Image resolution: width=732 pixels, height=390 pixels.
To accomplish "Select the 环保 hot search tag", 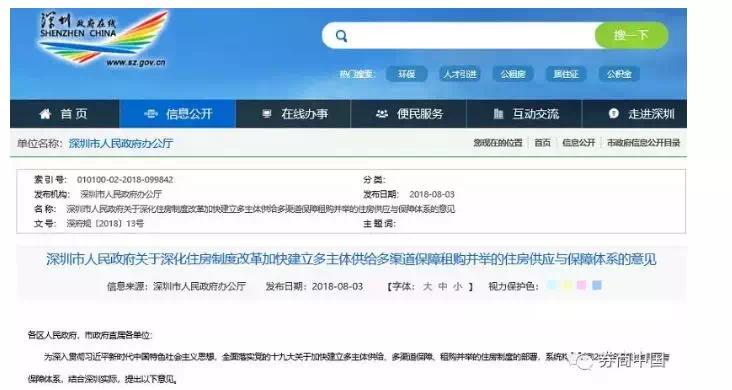I will pyautogui.click(x=407, y=74).
